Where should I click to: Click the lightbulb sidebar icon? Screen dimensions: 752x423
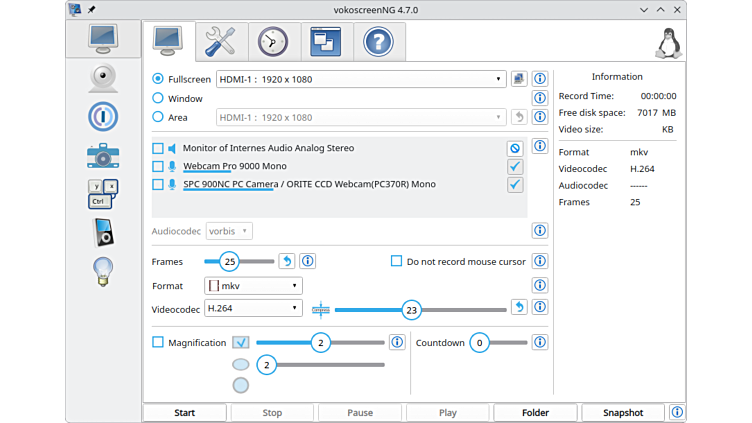pos(103,270)
